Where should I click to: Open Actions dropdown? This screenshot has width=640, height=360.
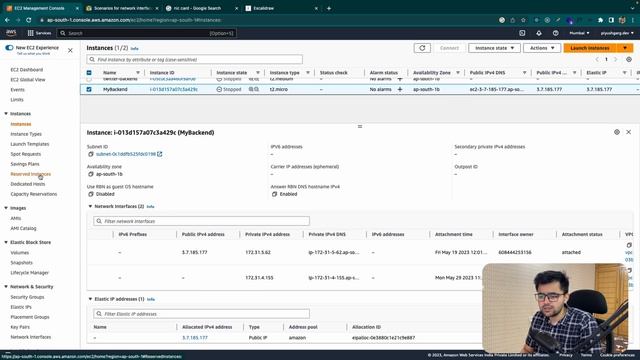542,48
